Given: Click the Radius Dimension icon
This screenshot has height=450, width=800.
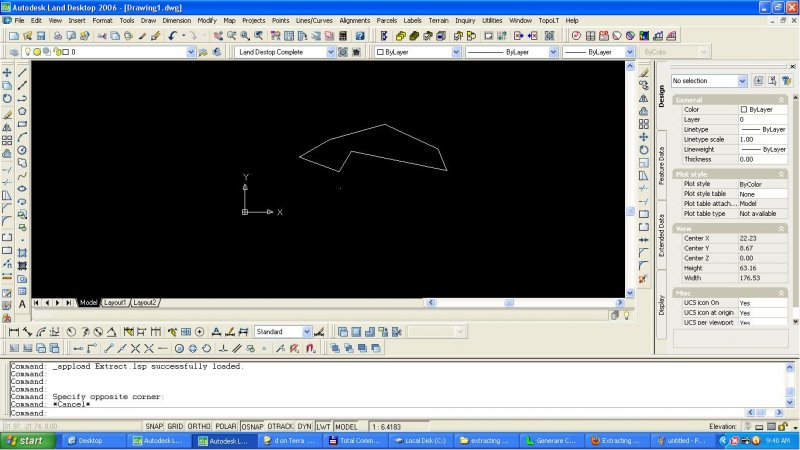Looking at the screenshot, I should (71, 332).
